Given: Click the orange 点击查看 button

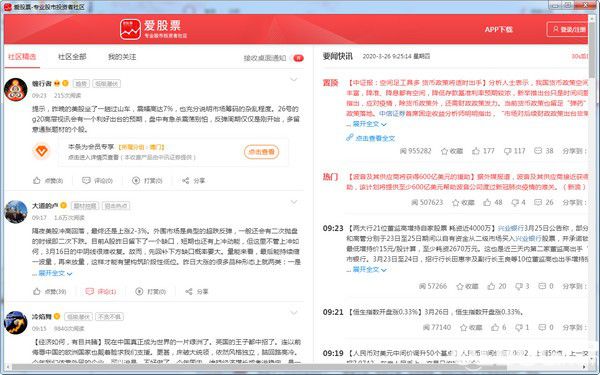Looking at the screenshot, I should [262, 152].
